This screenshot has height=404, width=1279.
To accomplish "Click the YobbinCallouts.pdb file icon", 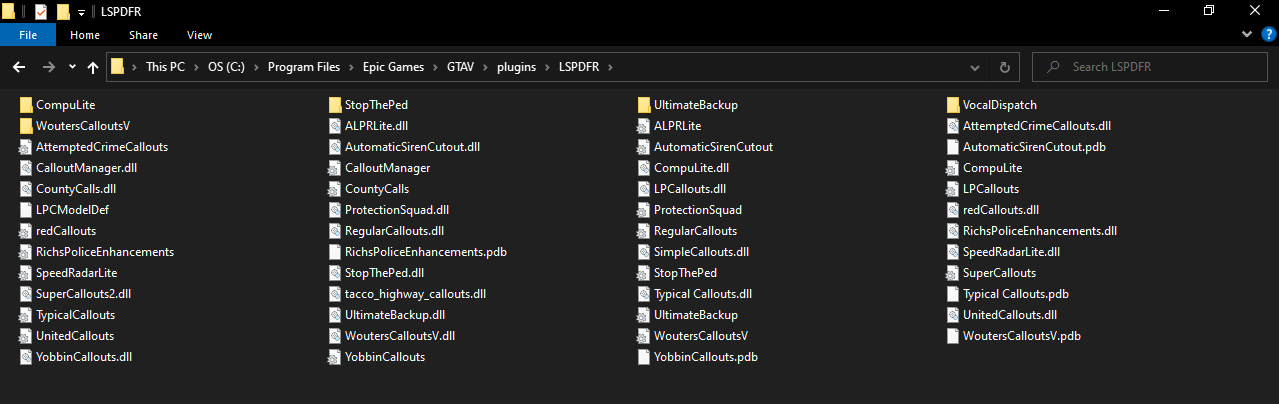I will [644, 357].
